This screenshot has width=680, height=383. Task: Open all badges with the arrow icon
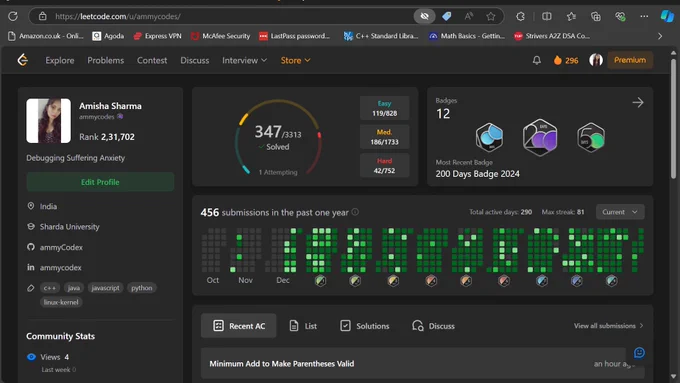tap(638, 103)
